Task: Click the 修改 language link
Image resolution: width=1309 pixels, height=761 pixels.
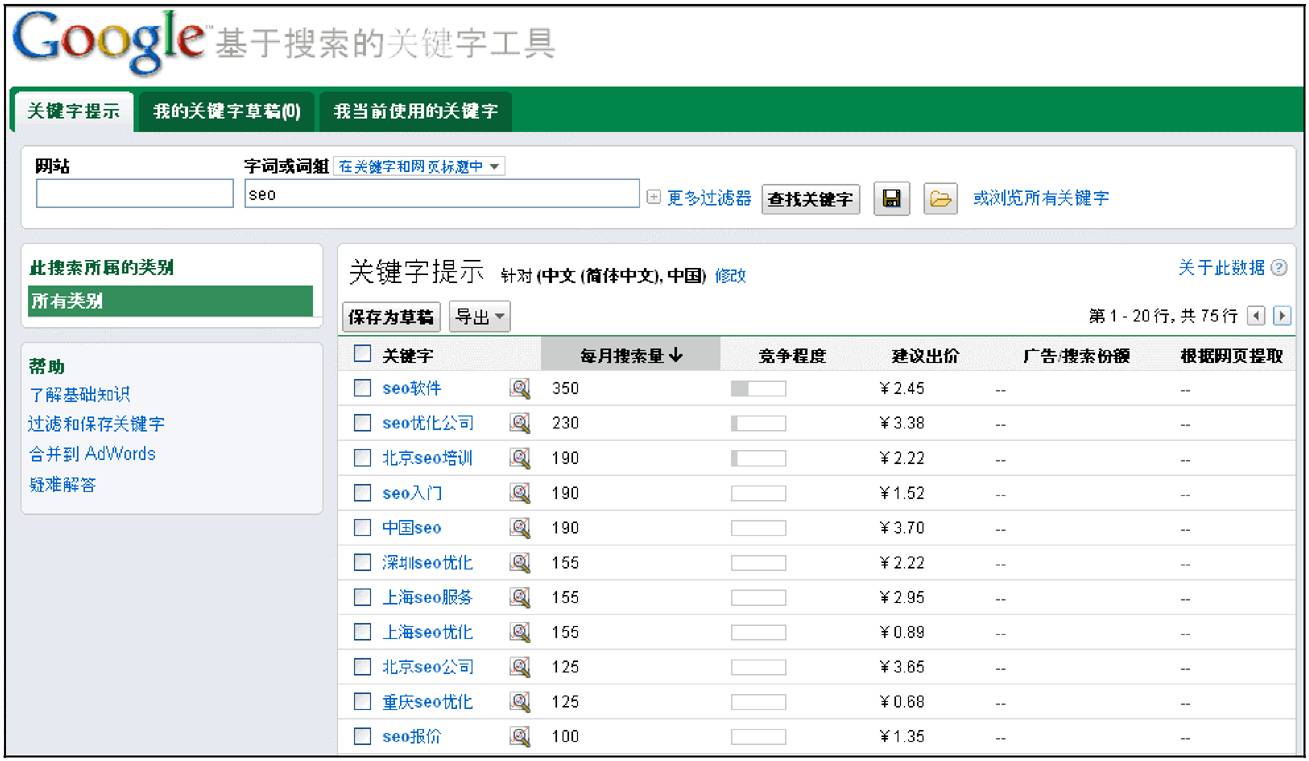Action: pyautogui.click(x=730, y=276)
